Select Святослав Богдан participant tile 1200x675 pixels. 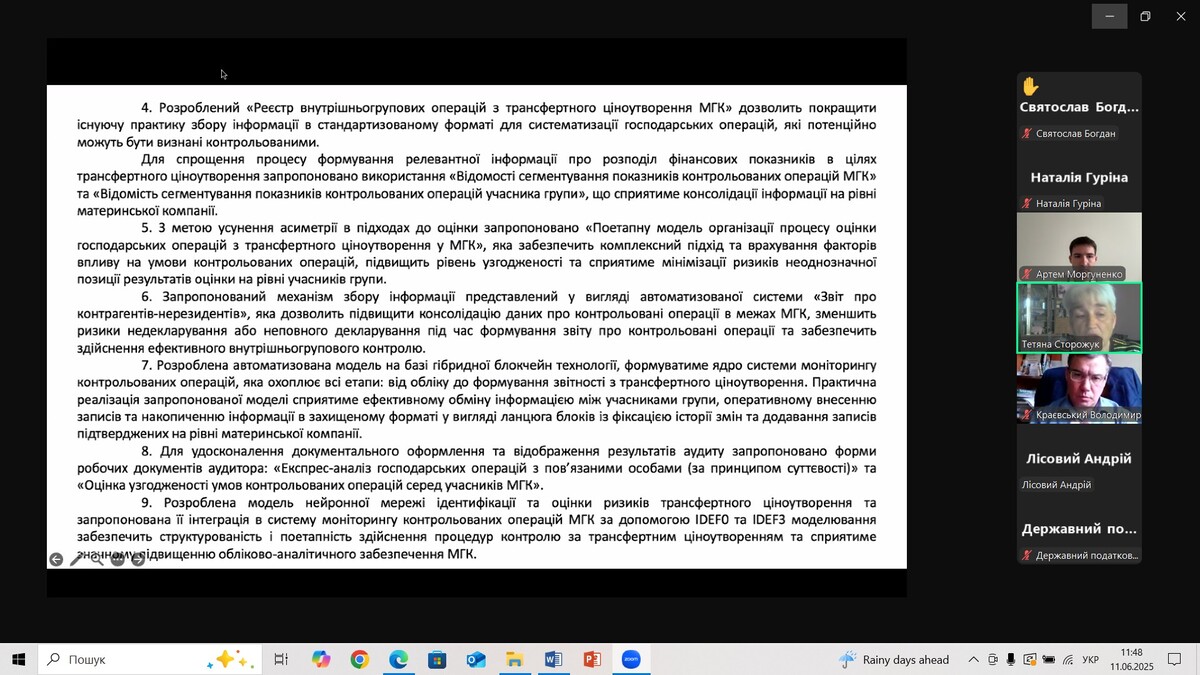coord(1079,107)
